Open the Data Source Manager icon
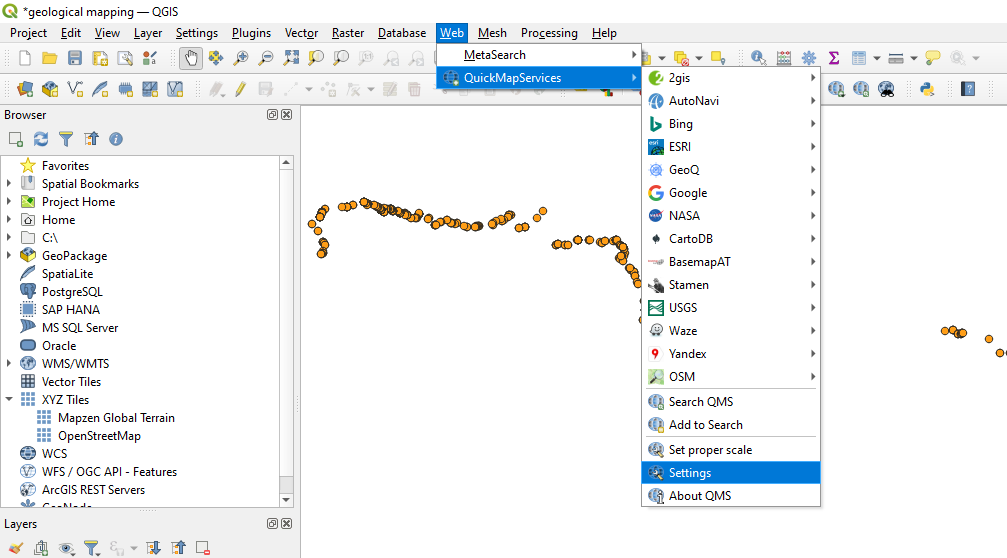This screenshot has width=1007, height=558. (x=24, y=89)
